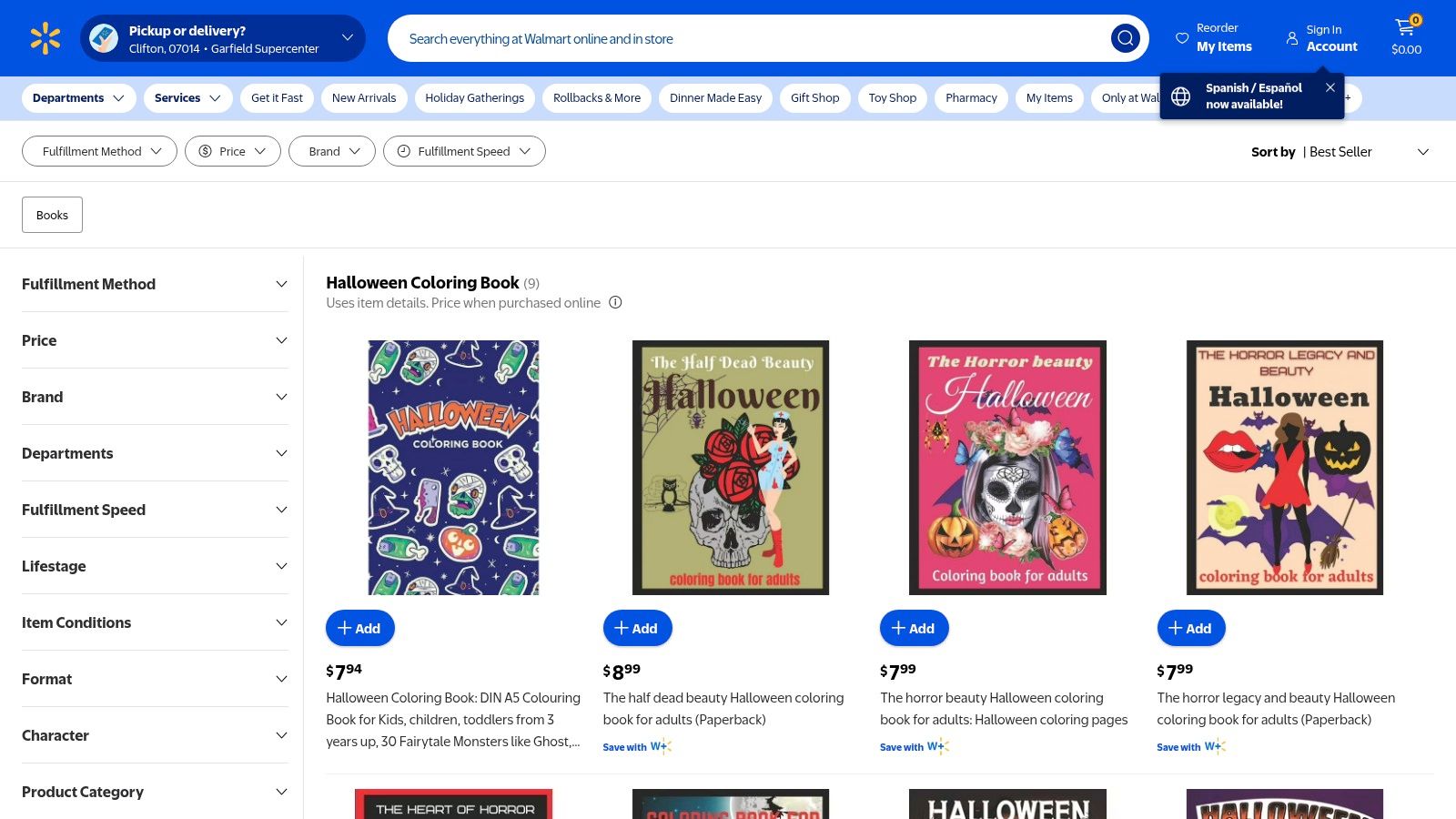Screen dimensions: 1456x819
Task: Click the Sign In account icon
Action: [x=1292, y=38]
